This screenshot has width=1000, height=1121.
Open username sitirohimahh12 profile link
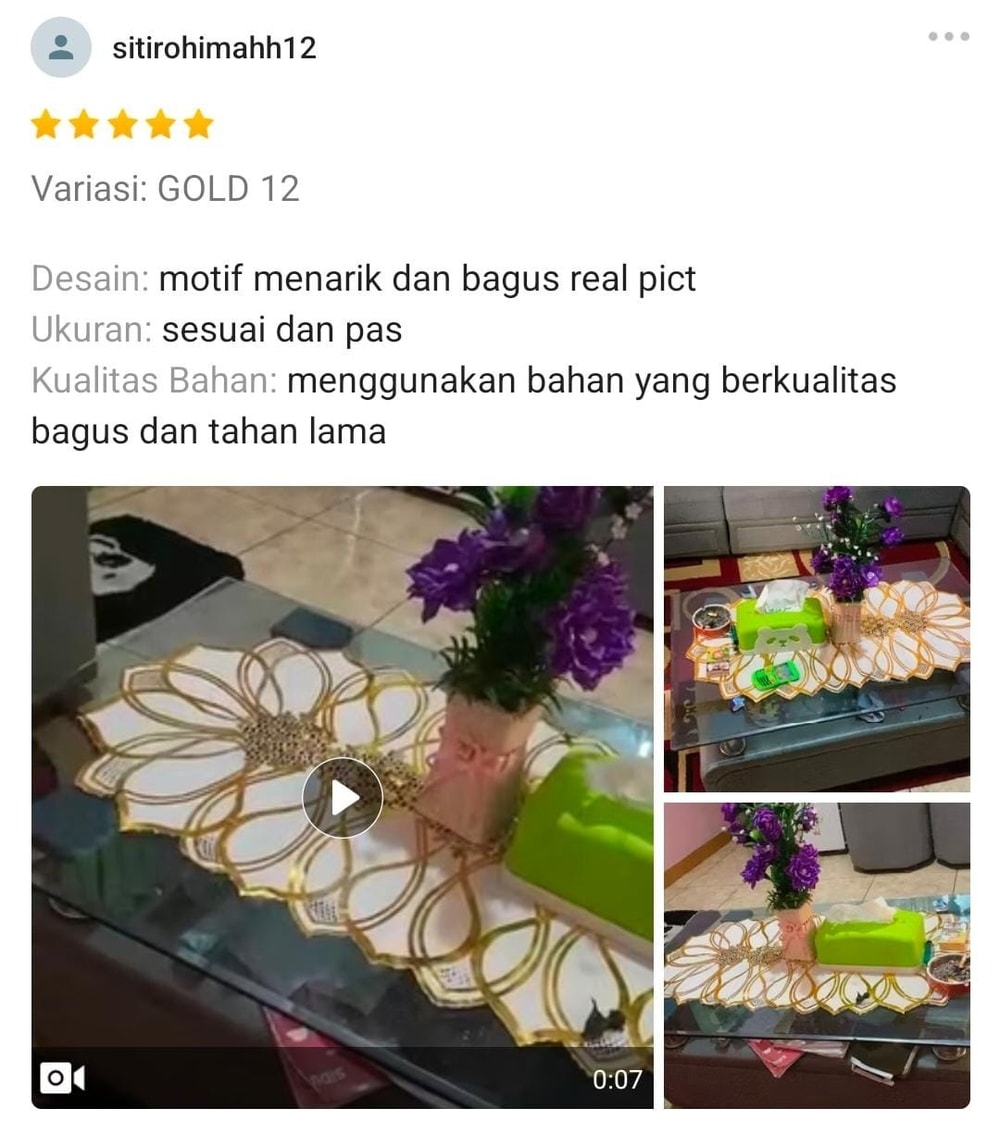tap(214, 48)
